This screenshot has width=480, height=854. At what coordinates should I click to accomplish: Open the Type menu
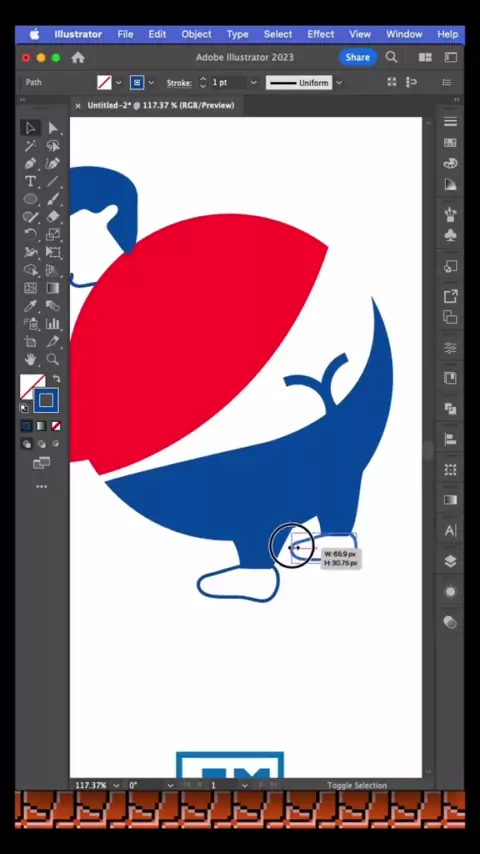click(x=238, y=34)
